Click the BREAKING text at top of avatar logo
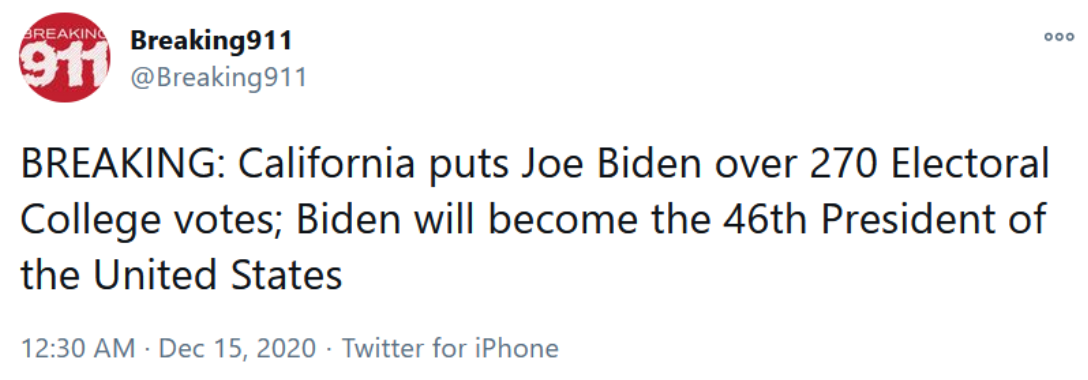This screenshot has width=1088, height=380. [64, 33]
